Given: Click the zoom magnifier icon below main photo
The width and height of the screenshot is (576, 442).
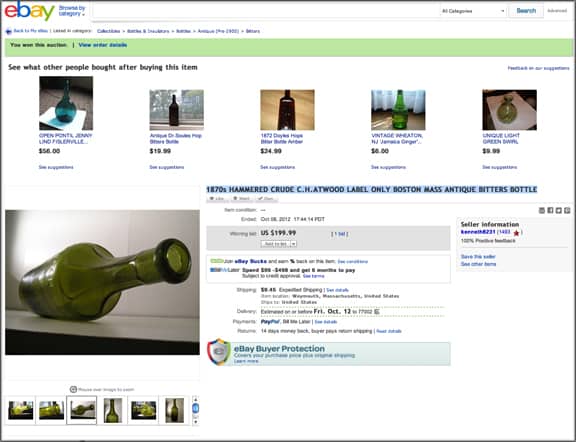Looking at the screenshot, I should pos(73,389).
